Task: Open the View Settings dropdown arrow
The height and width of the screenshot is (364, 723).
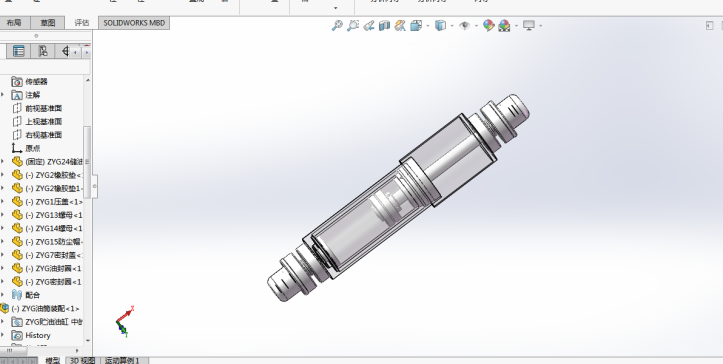Action: coord(540,26)
